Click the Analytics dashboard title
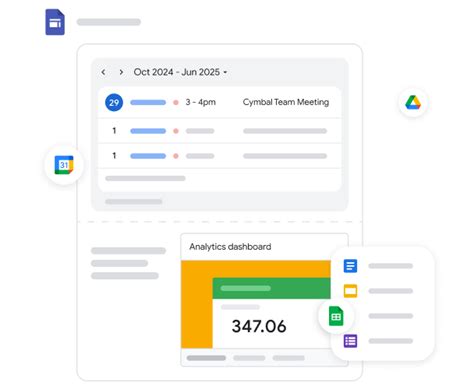 (230, 247)
